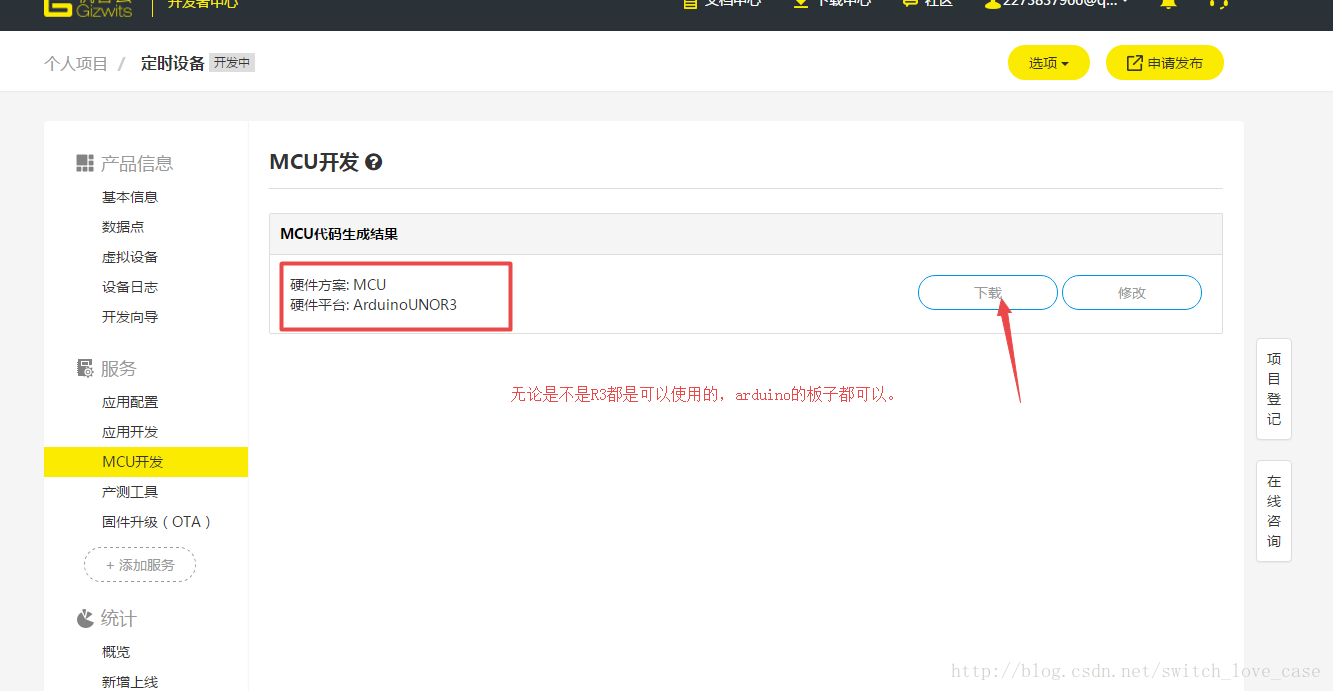
Task: Open 概览 under 统计
Action: pyautogui.click(x=116, y=652)
